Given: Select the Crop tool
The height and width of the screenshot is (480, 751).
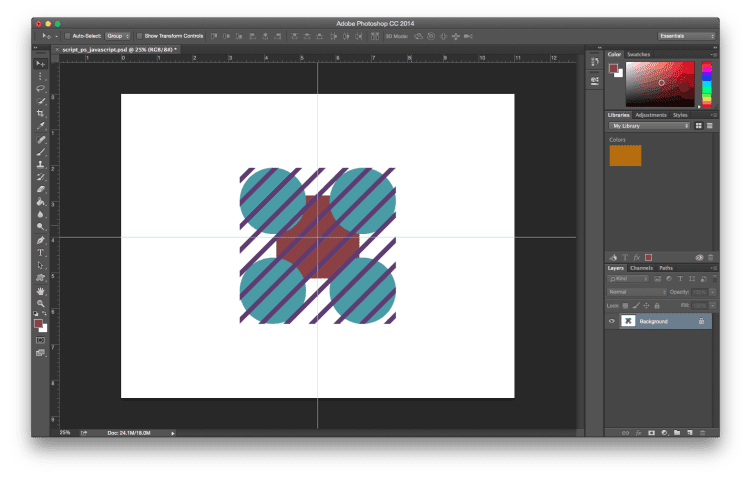Looking at the screenshot, I should tap(40, 114).
